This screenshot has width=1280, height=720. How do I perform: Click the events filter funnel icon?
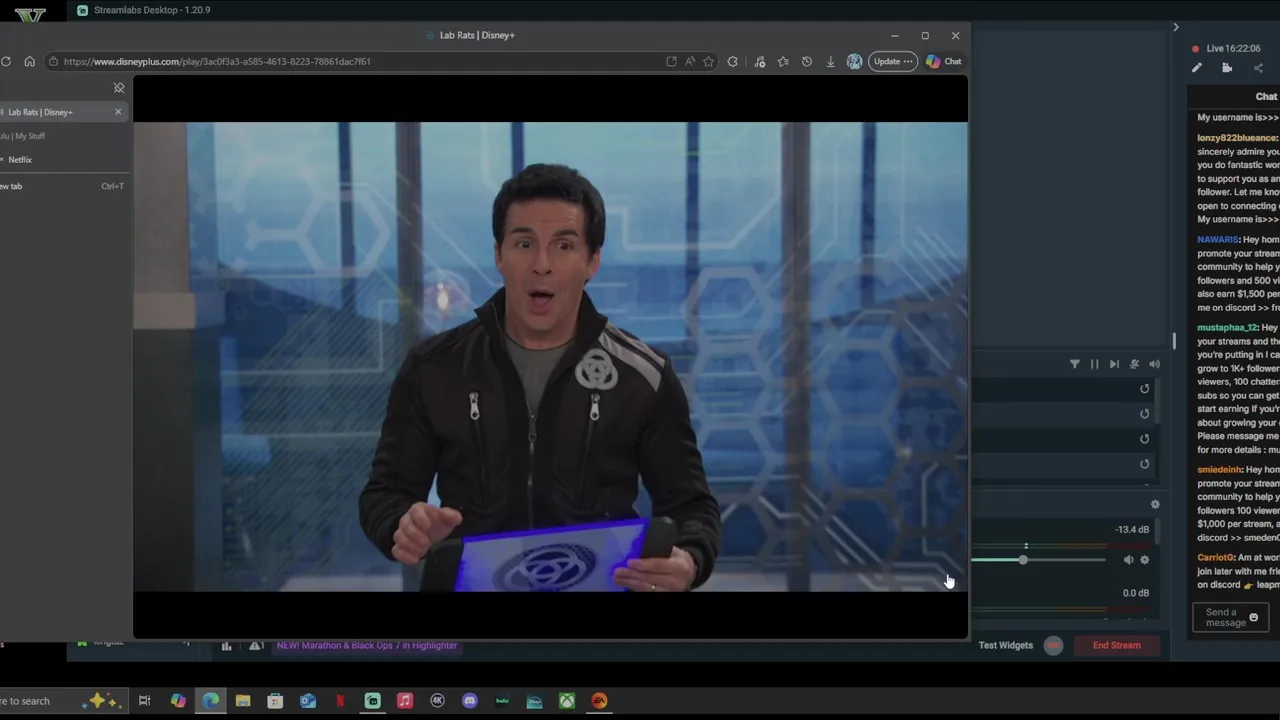[1075, 364]
